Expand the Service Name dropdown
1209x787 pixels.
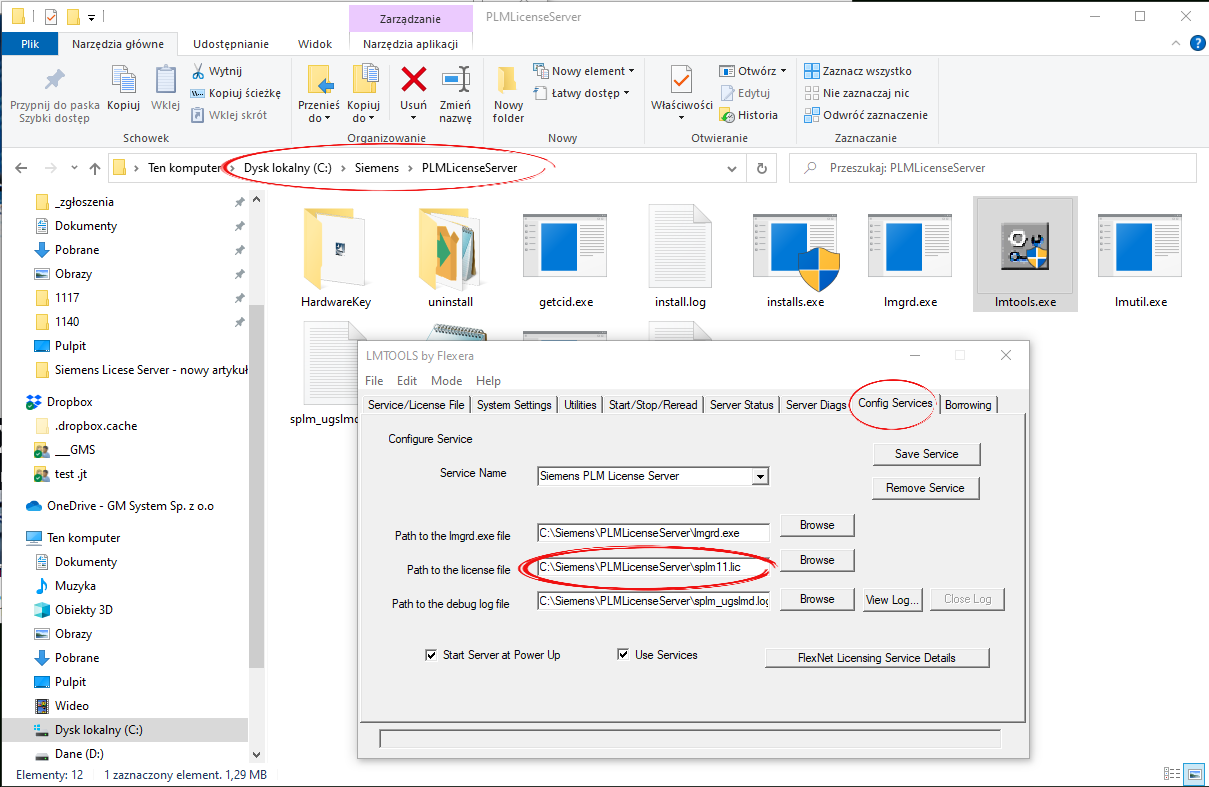pyautogui.click(x=760, y=477)
